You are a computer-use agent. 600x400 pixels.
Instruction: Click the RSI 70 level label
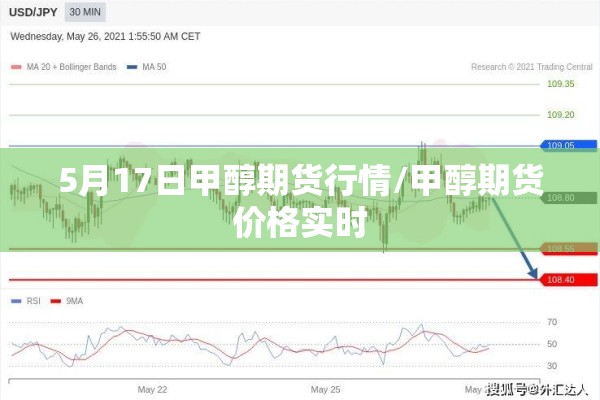552,322
